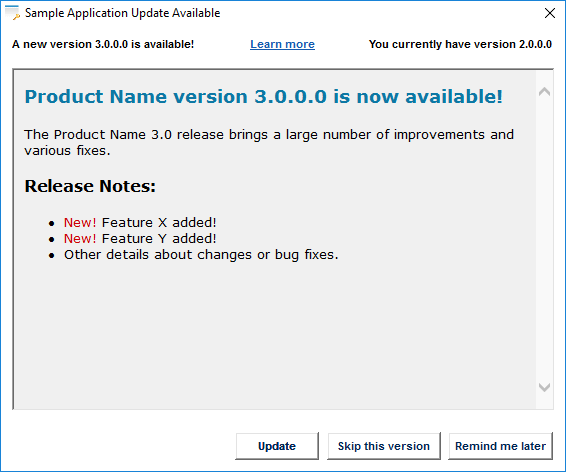
Task: Click the Update button
Action: (x=277, y=446)
